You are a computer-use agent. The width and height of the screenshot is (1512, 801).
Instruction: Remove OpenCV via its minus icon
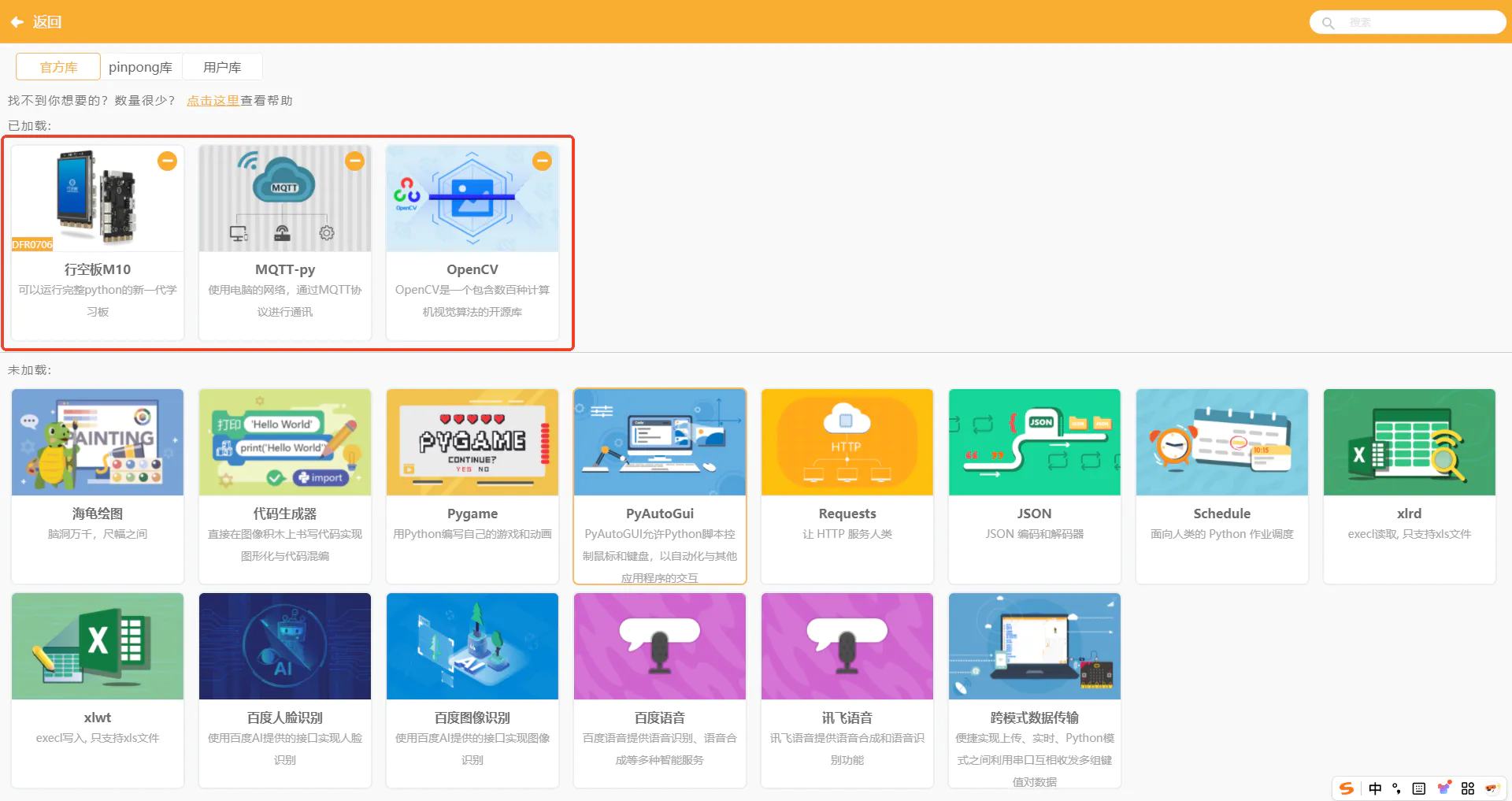click(542, 161)
